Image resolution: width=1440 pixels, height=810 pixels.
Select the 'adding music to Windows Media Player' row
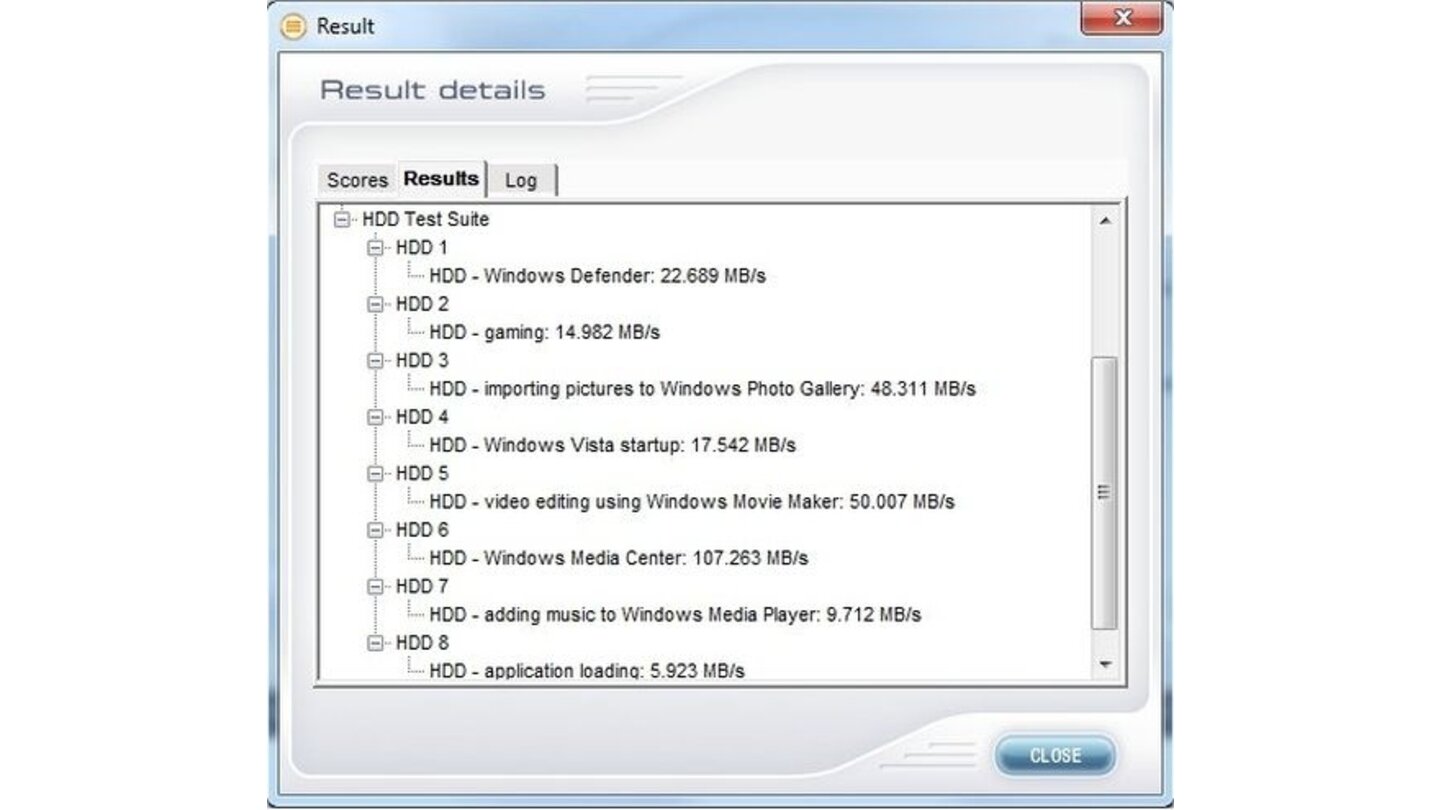click(x=676, y=614)
